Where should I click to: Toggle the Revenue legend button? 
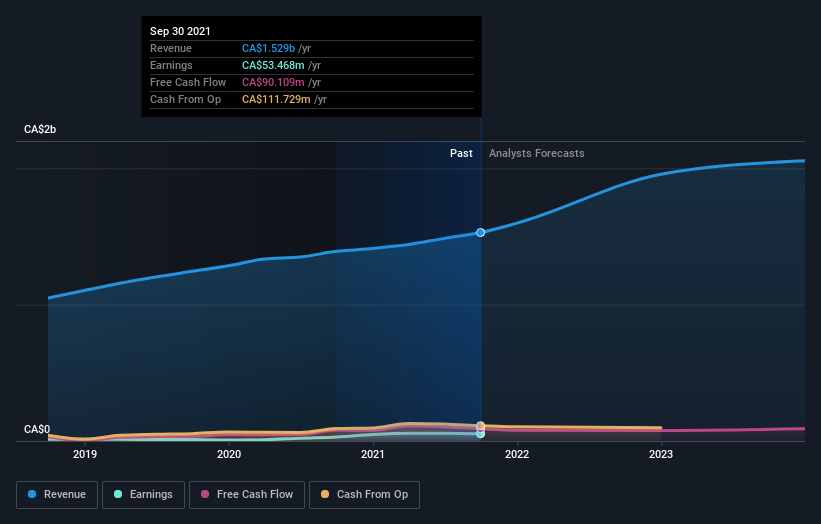57,495
